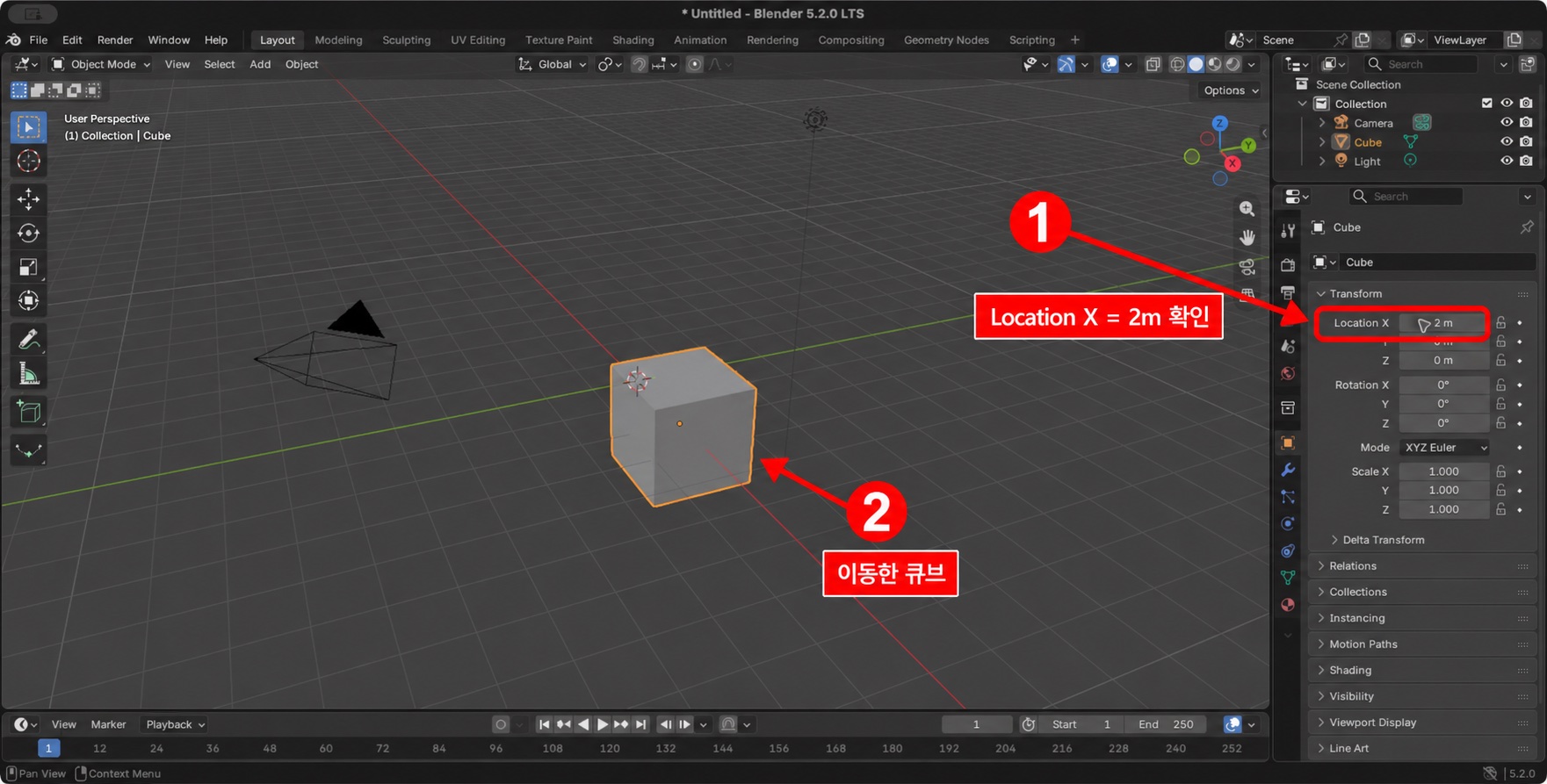Screen dimensions: 1547x784
Task: Open the Object Data mesh tab
Action: point(1288,578)
